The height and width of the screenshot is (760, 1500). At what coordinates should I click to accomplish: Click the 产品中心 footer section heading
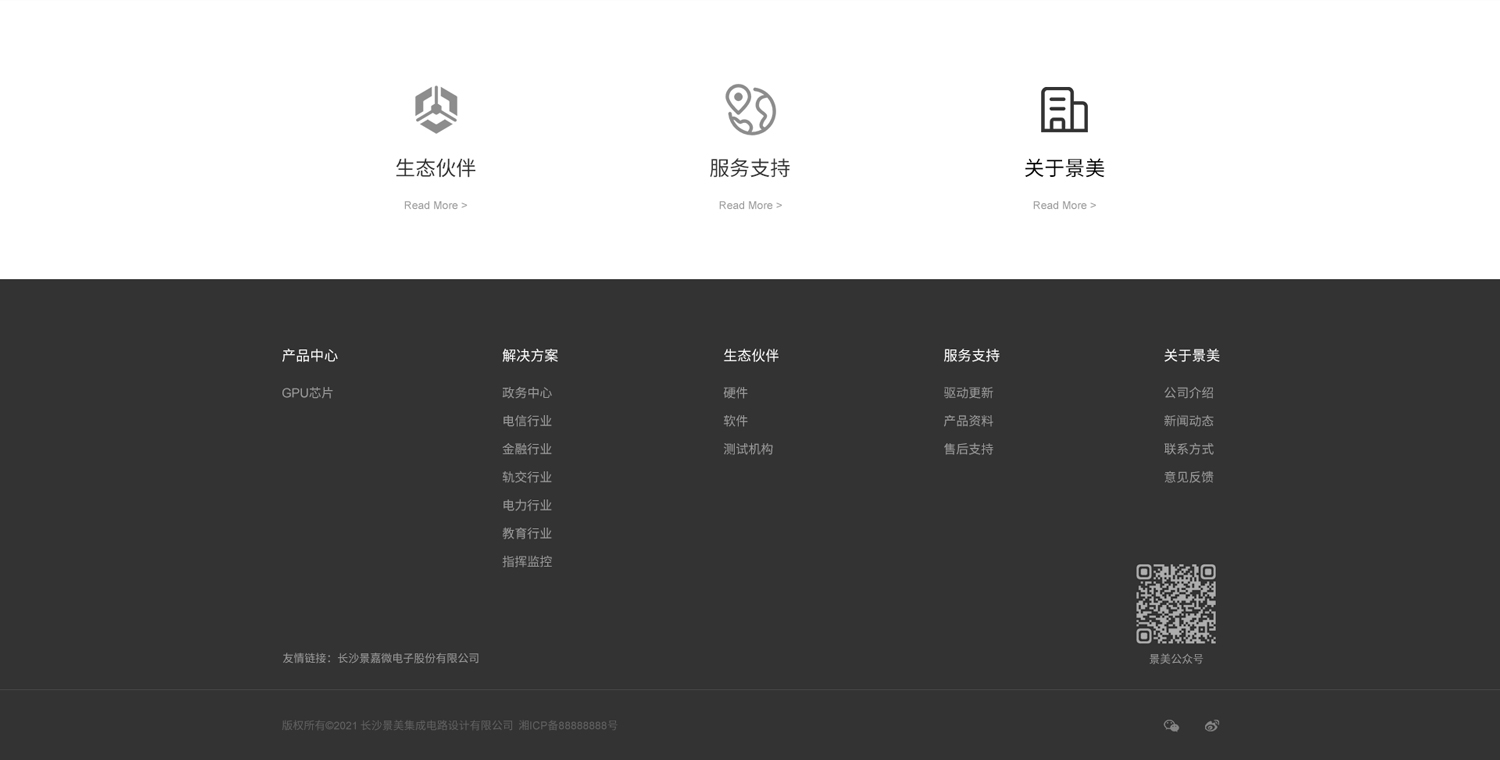pos(309,355)
